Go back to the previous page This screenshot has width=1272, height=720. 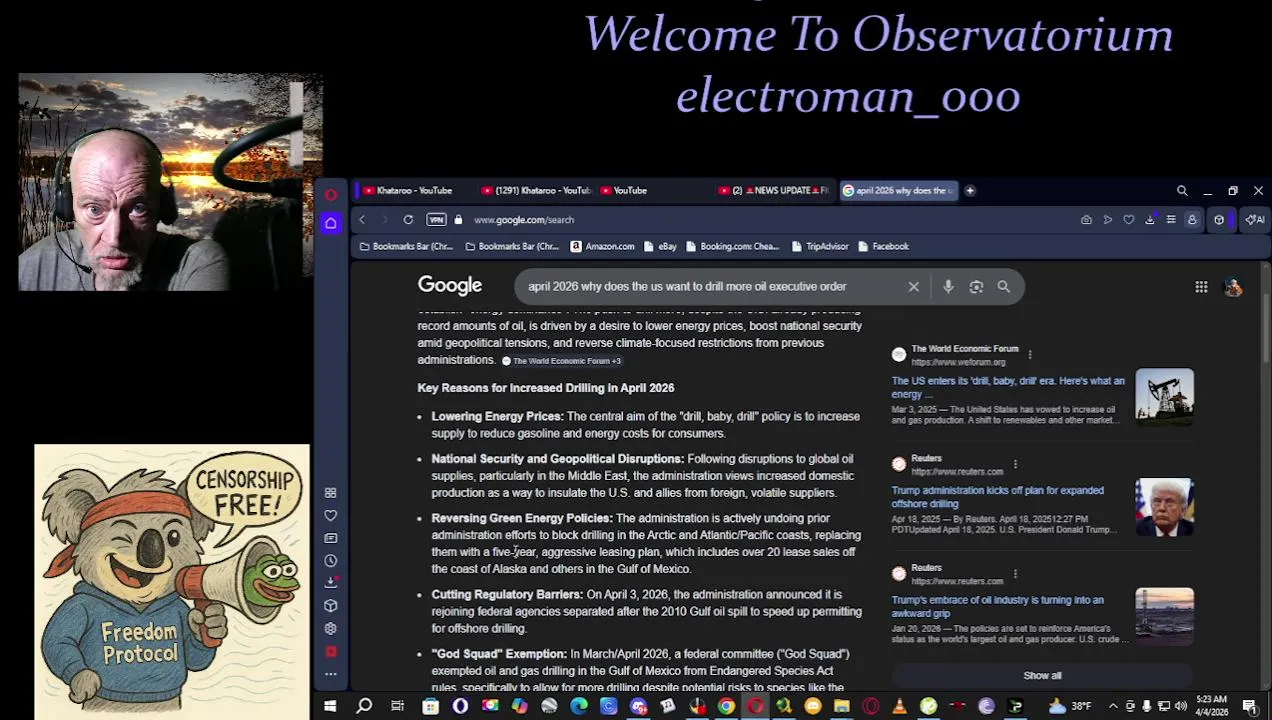362,220
